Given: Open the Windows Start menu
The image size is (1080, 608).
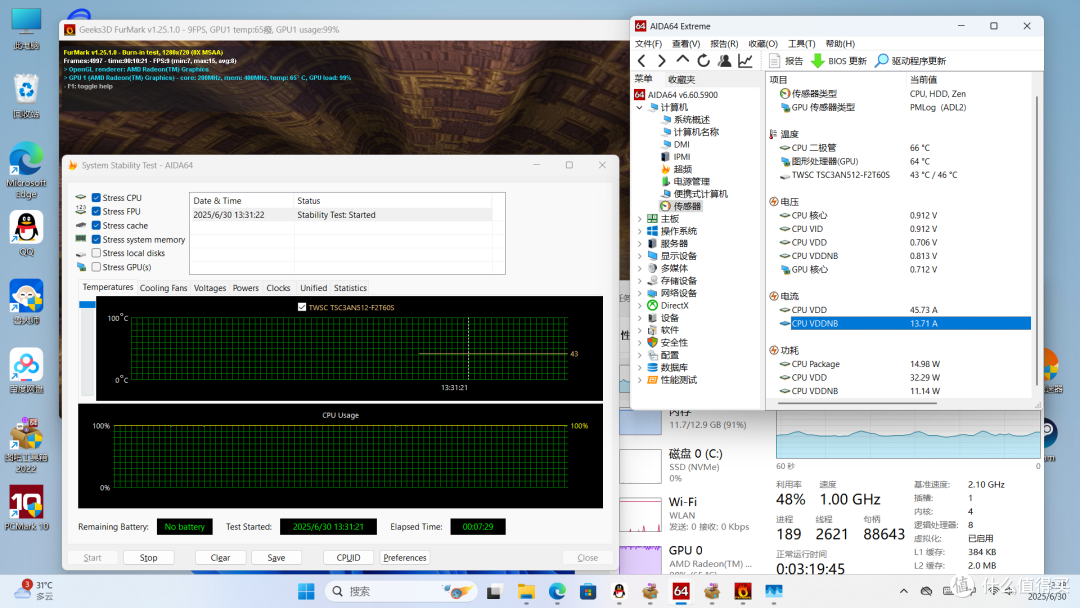Looking at the screenshot, I should pos(306,591).
